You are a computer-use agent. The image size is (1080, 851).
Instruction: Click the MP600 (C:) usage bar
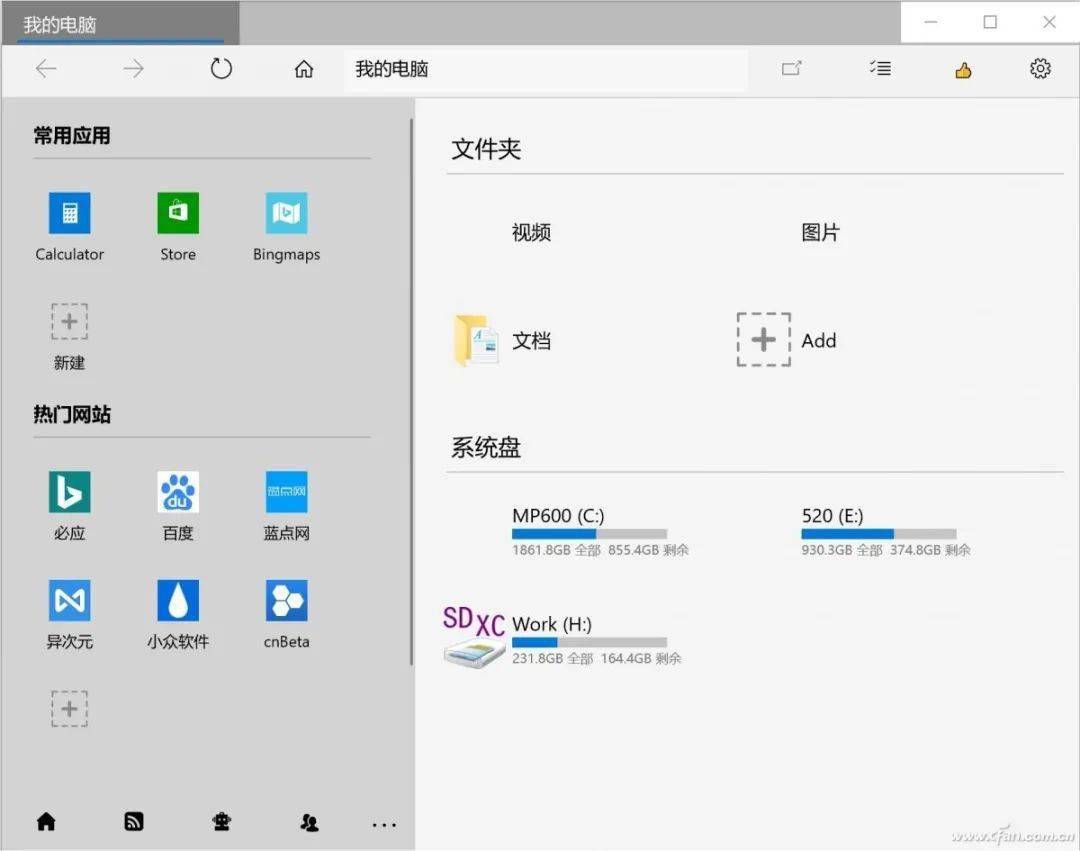click(589, 534)
